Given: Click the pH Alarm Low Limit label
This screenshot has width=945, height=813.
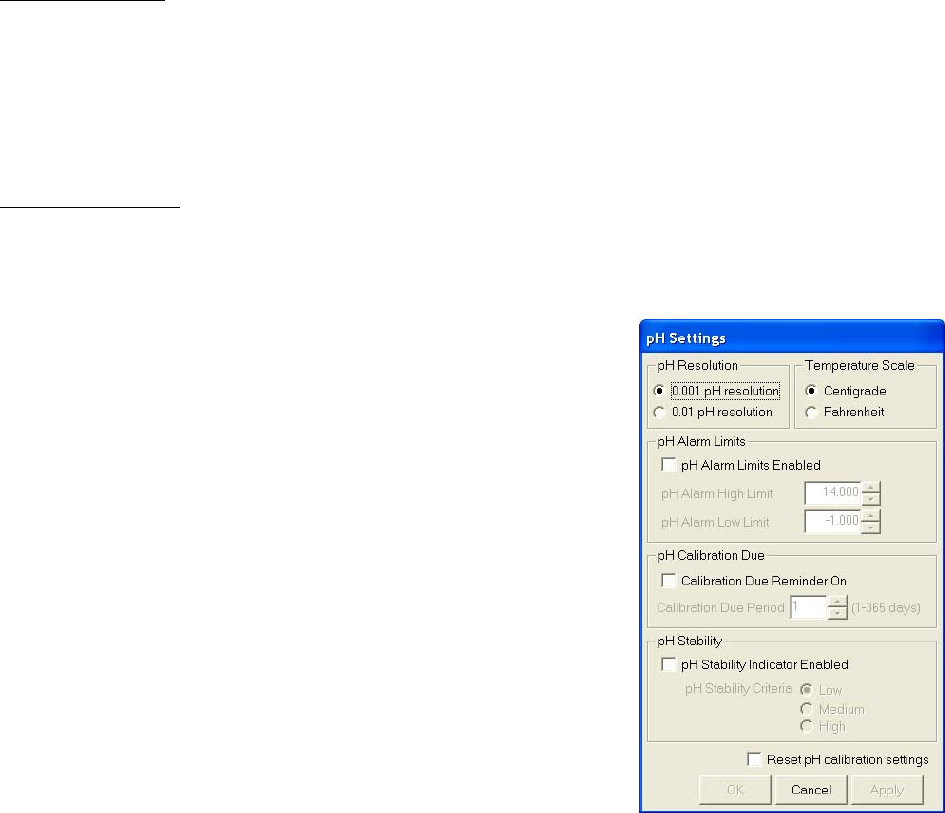Looking at the screenshot, I should click(x=715, y=522).
